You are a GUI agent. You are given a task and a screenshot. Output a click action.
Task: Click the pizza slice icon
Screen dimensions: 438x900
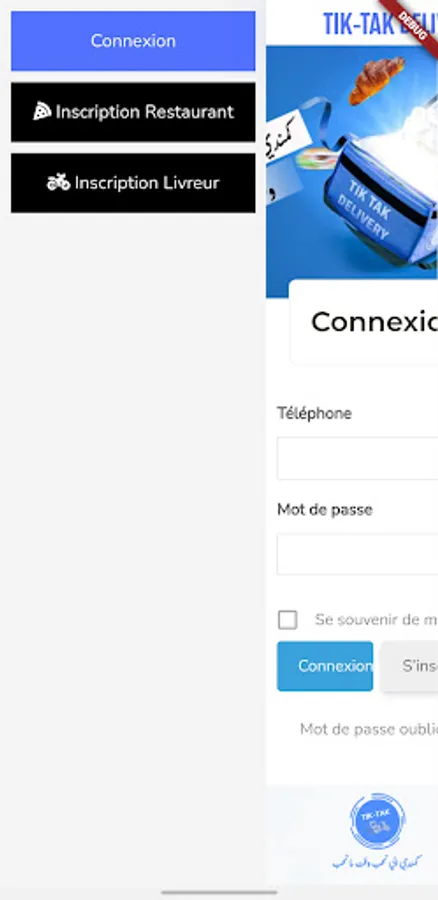click(42, 111)
